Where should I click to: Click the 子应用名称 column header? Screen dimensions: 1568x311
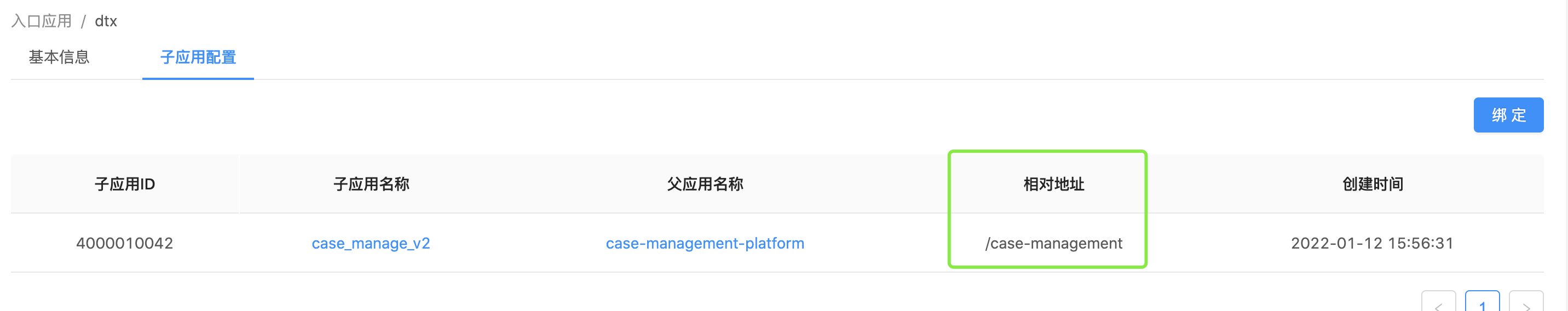tap(371, 184)
